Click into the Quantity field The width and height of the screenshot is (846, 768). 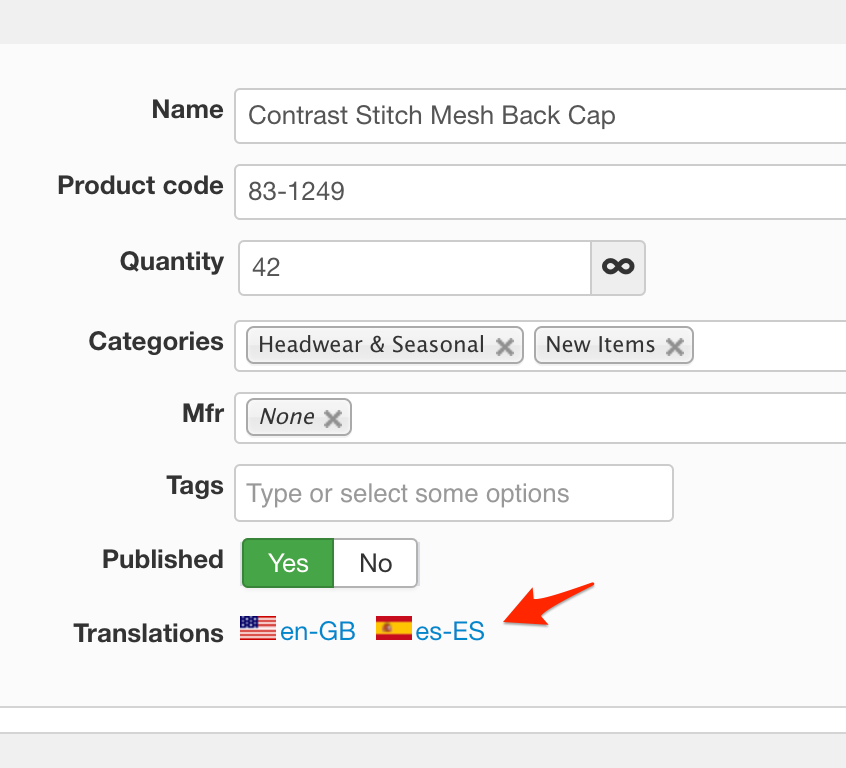click(x=415, y=267)
